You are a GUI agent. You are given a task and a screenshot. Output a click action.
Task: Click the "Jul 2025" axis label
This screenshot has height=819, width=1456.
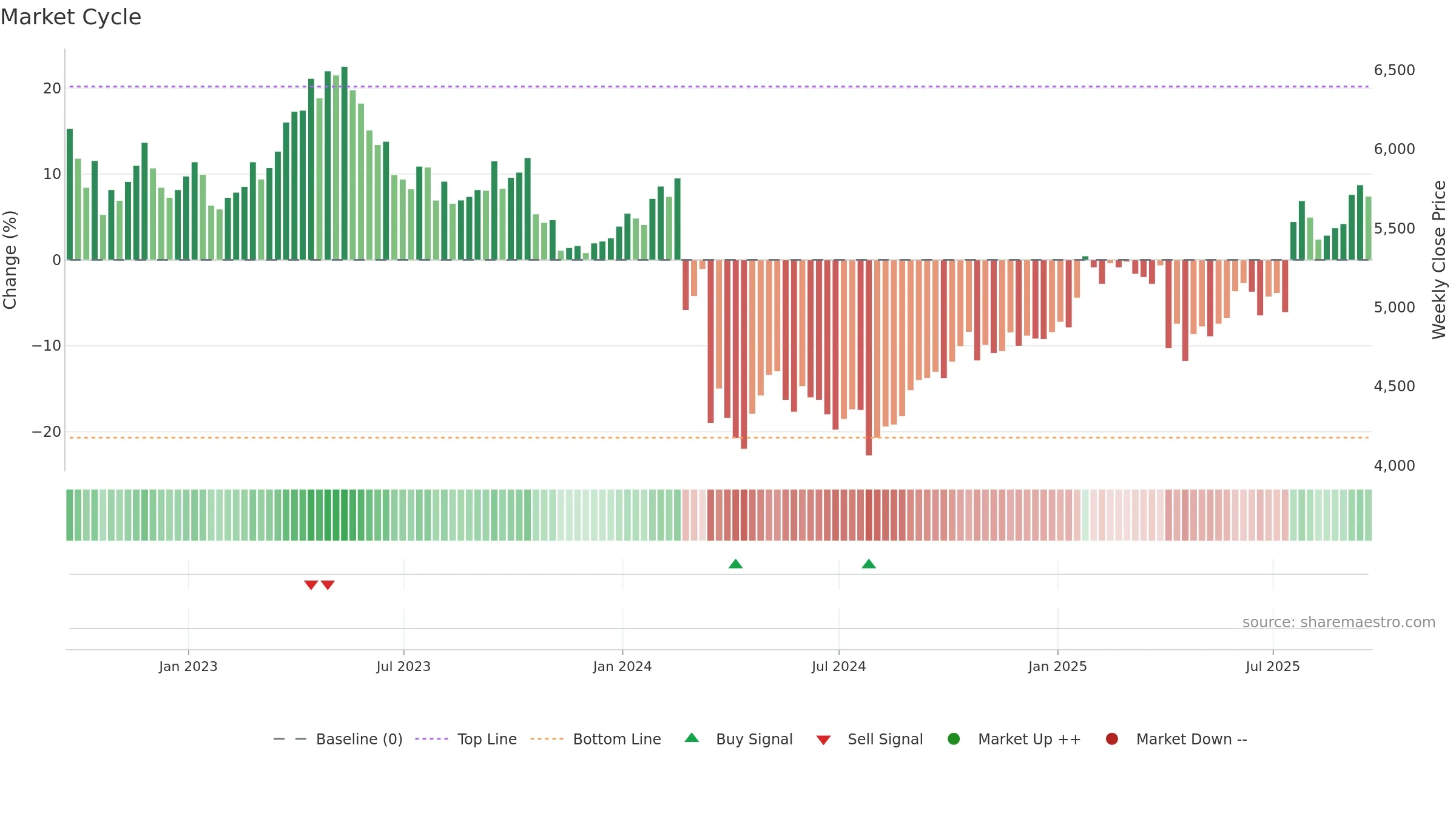1273,666
